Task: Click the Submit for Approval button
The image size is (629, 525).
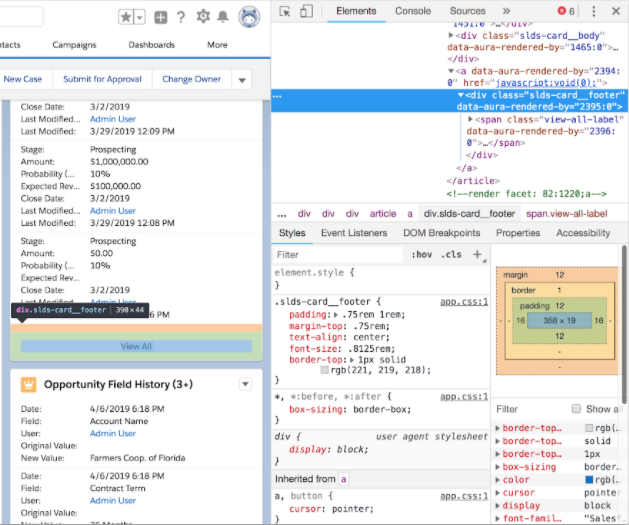Action: coord(102,79)
